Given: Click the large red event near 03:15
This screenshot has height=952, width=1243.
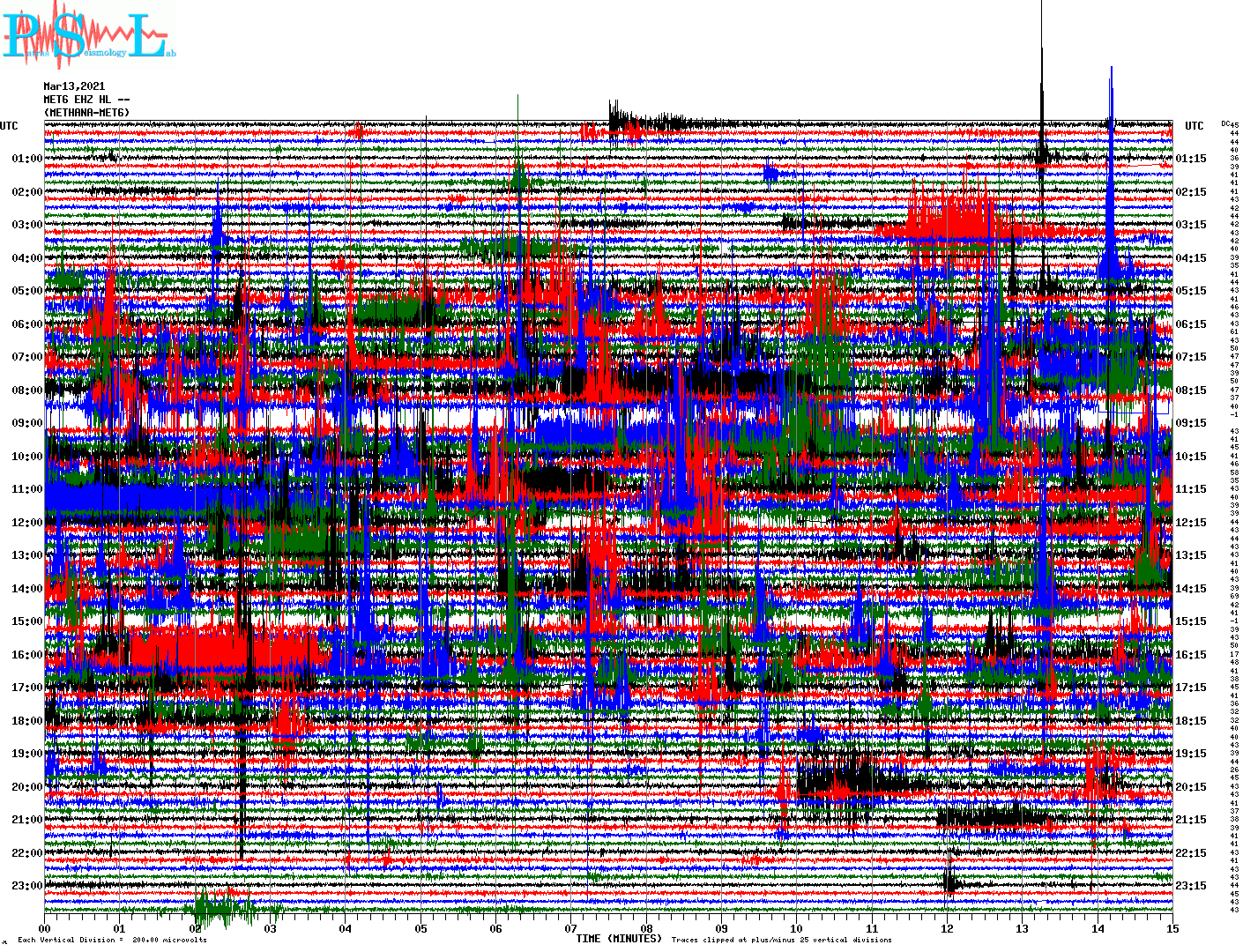Looking at the screenshot, I should point(952,220).
